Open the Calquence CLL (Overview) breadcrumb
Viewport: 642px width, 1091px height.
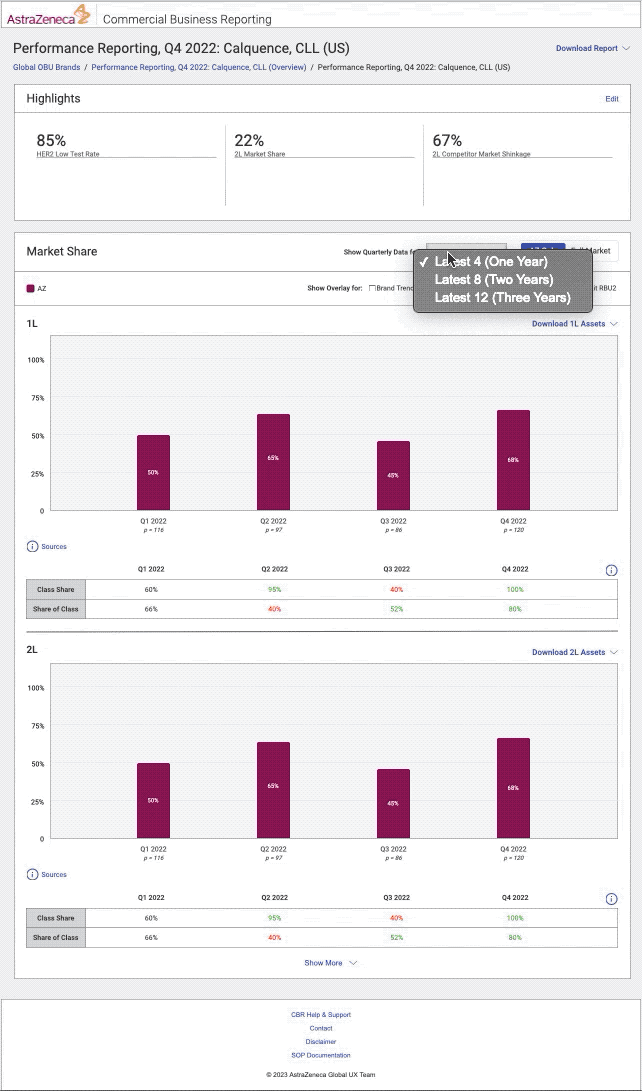click(199, 67)
